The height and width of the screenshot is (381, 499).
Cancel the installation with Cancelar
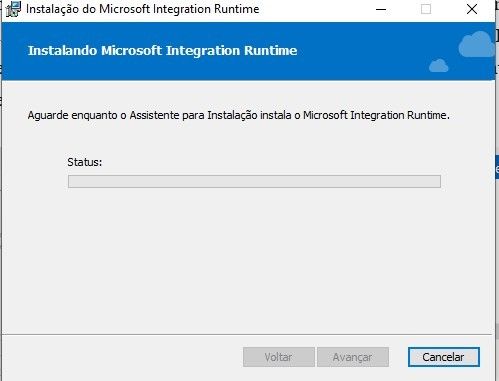pos(444,357)
